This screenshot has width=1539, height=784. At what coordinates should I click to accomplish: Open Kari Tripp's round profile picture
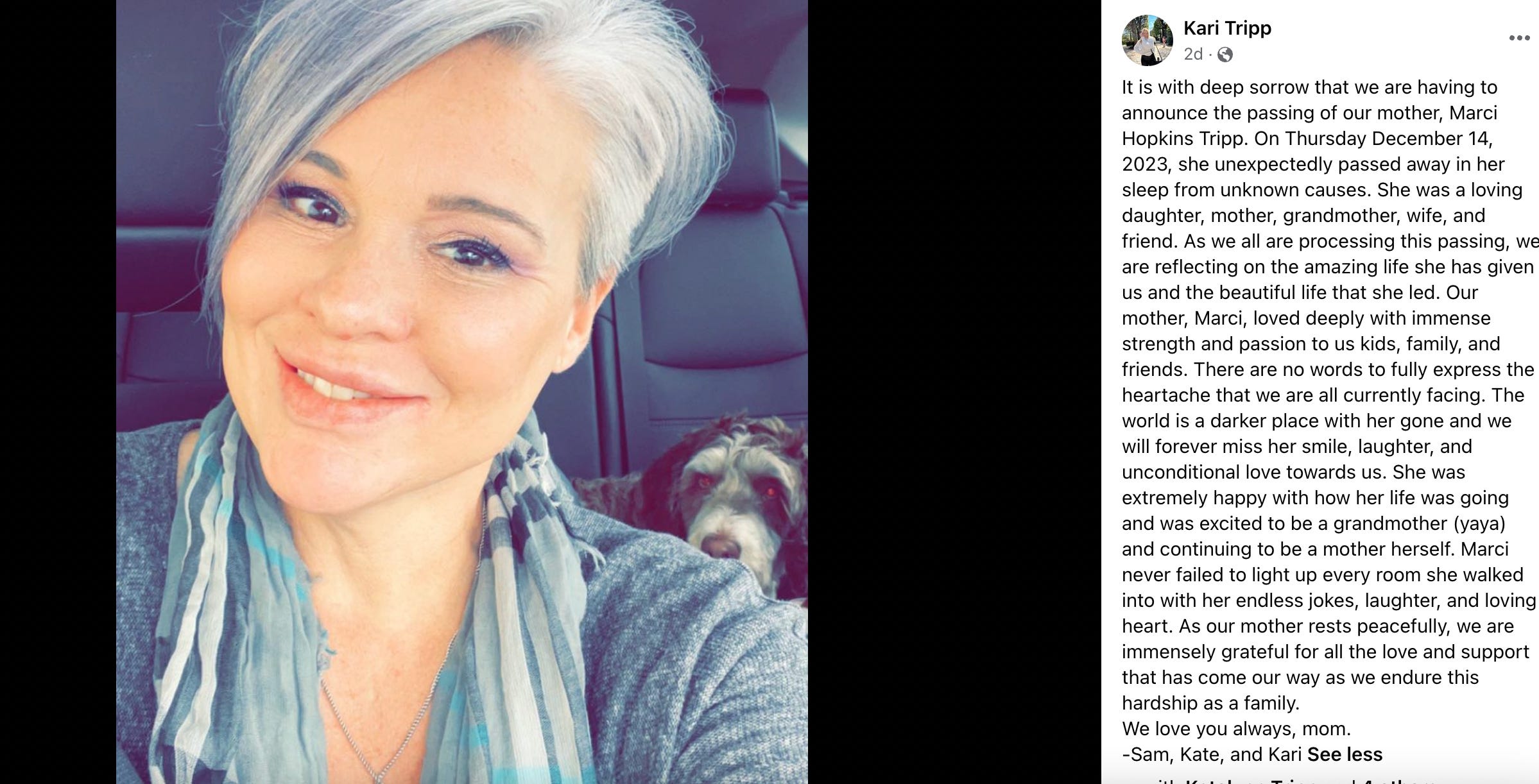click(1147, 40)
